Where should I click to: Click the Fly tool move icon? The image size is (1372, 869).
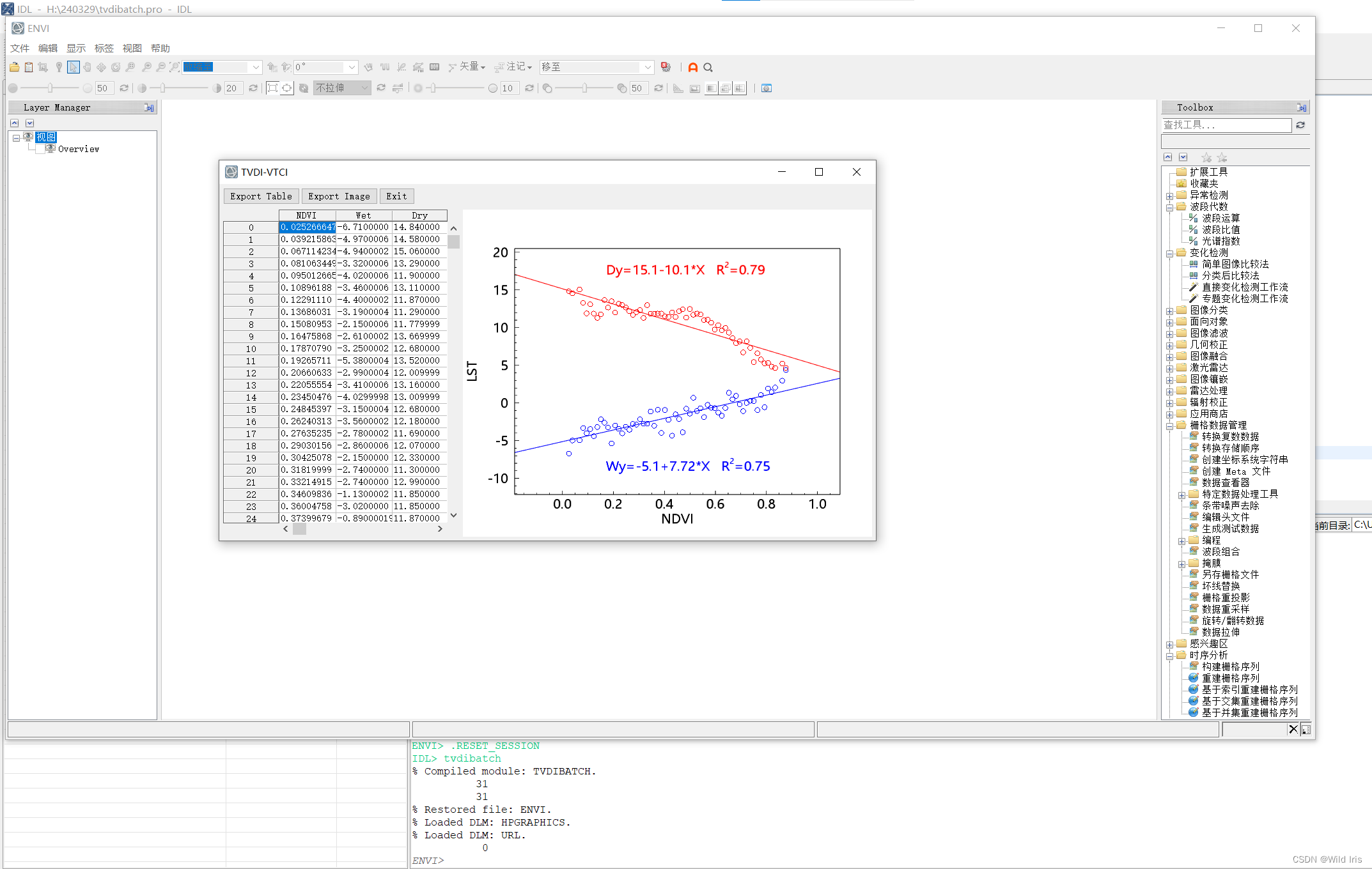coord(101,67)
